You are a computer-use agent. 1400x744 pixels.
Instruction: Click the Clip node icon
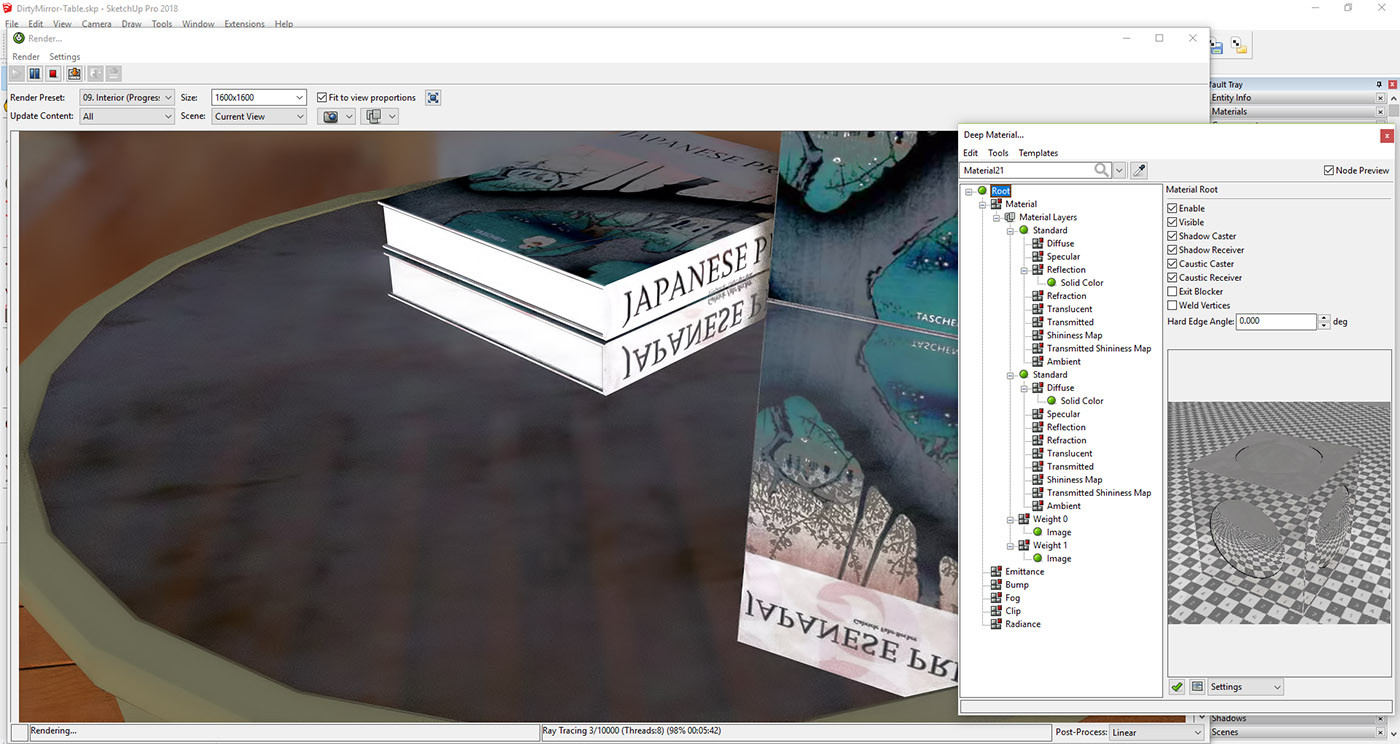point(996,611)
